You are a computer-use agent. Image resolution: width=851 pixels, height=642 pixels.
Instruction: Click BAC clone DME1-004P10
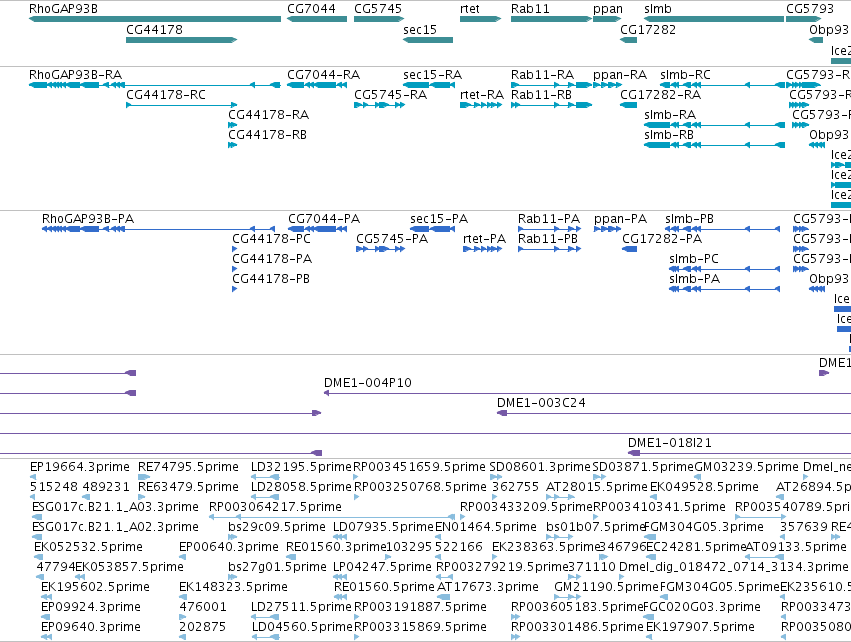[587, 393]
